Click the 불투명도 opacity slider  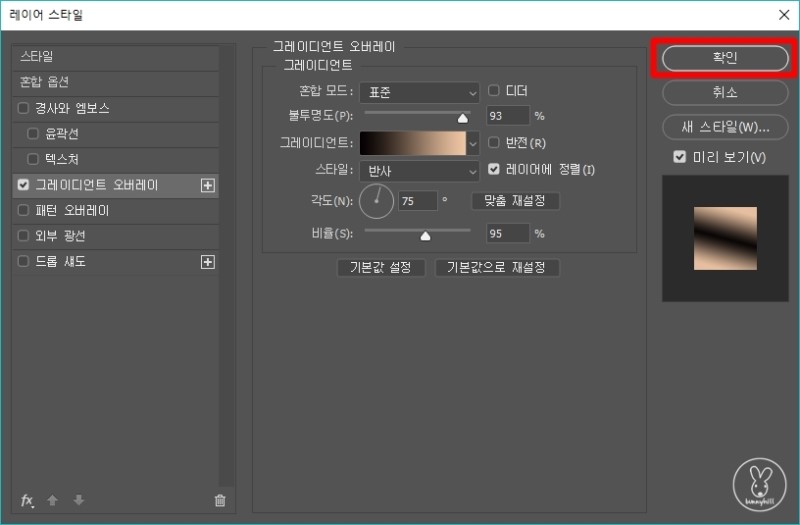(x=417, y=117)
